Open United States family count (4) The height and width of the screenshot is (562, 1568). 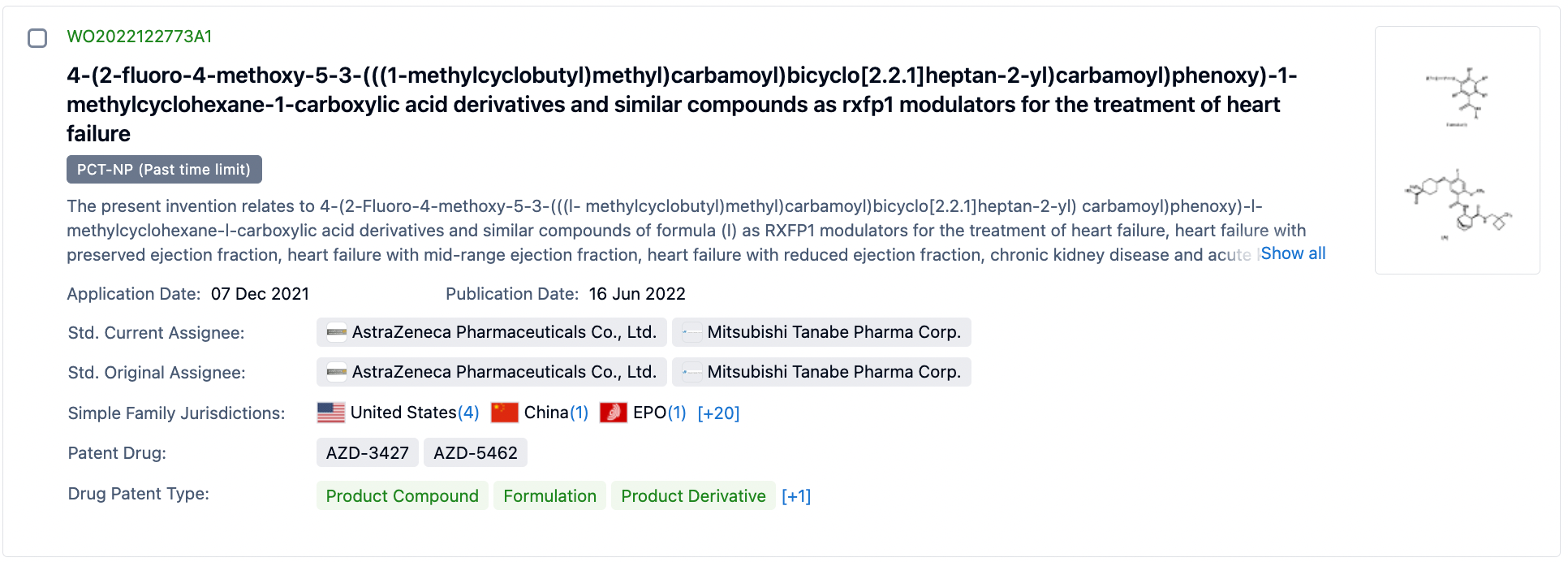tap(468, 413)
